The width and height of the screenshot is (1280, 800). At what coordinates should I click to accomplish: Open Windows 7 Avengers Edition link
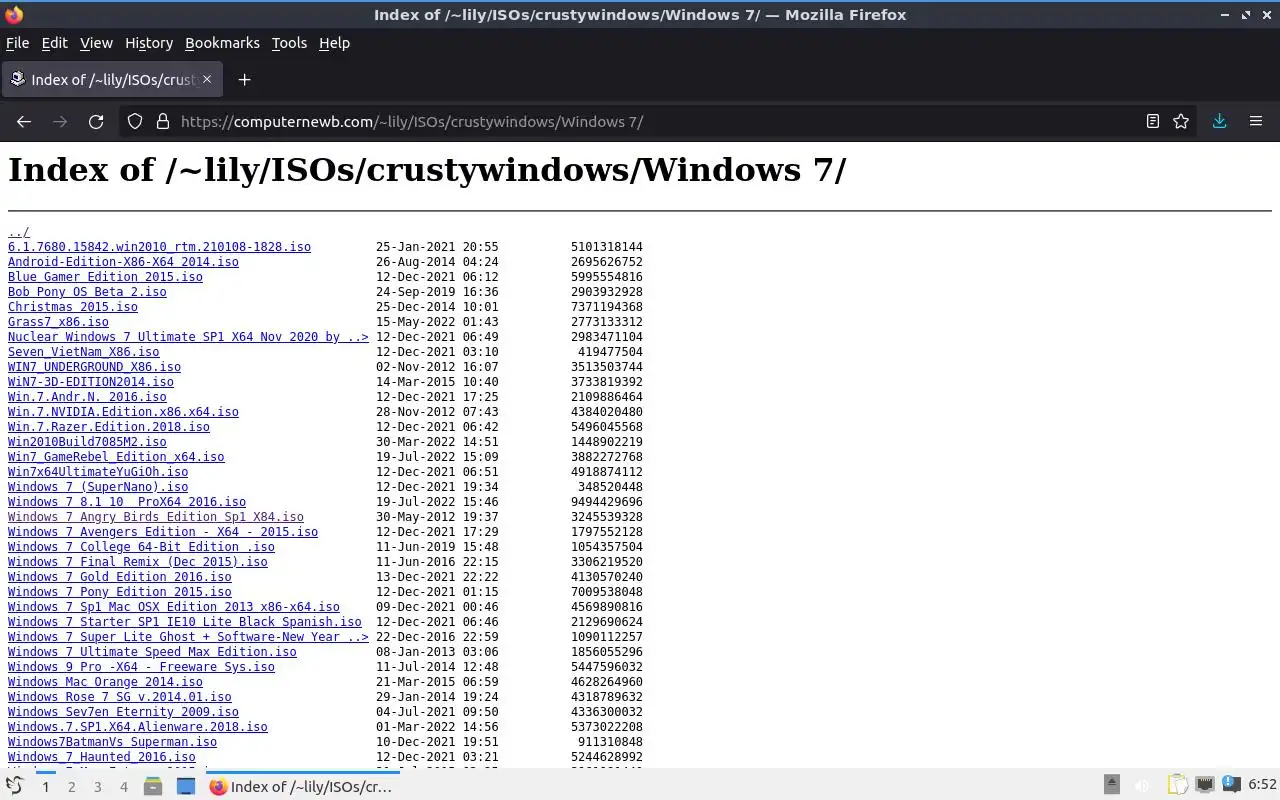click(x=163, y=532)
